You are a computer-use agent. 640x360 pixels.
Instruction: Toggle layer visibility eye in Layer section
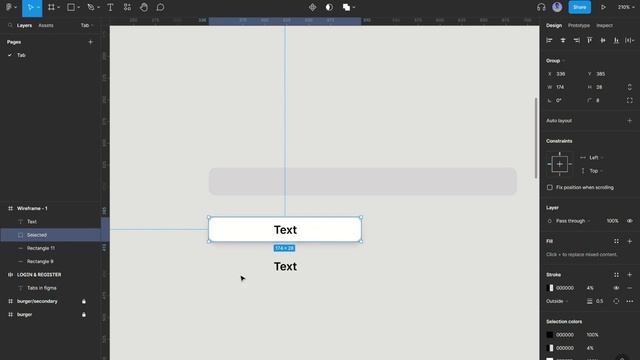pyautogui.click(x=630, y=221)
